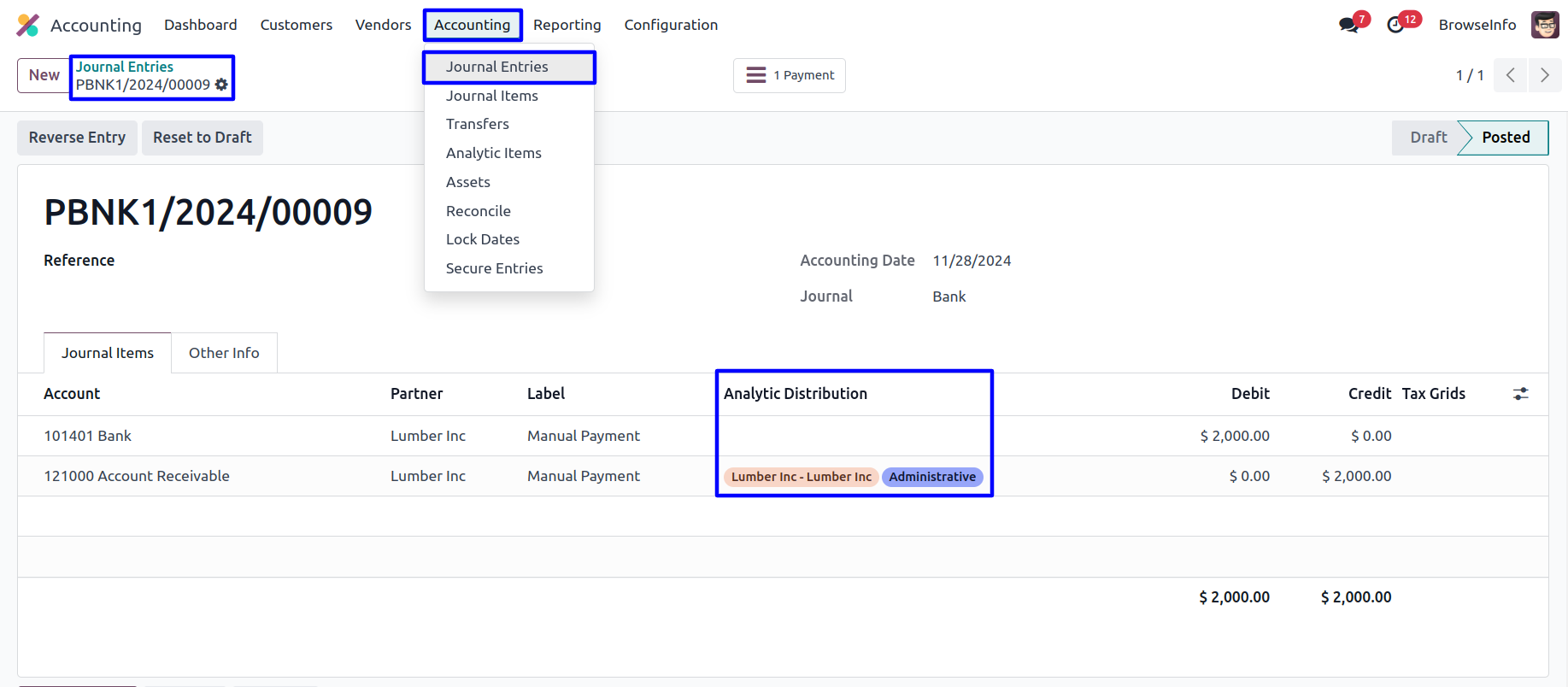Viewport: 1568px width, 687px height.
Task: Expand the Configuration menu
Action: click(671, 25)
